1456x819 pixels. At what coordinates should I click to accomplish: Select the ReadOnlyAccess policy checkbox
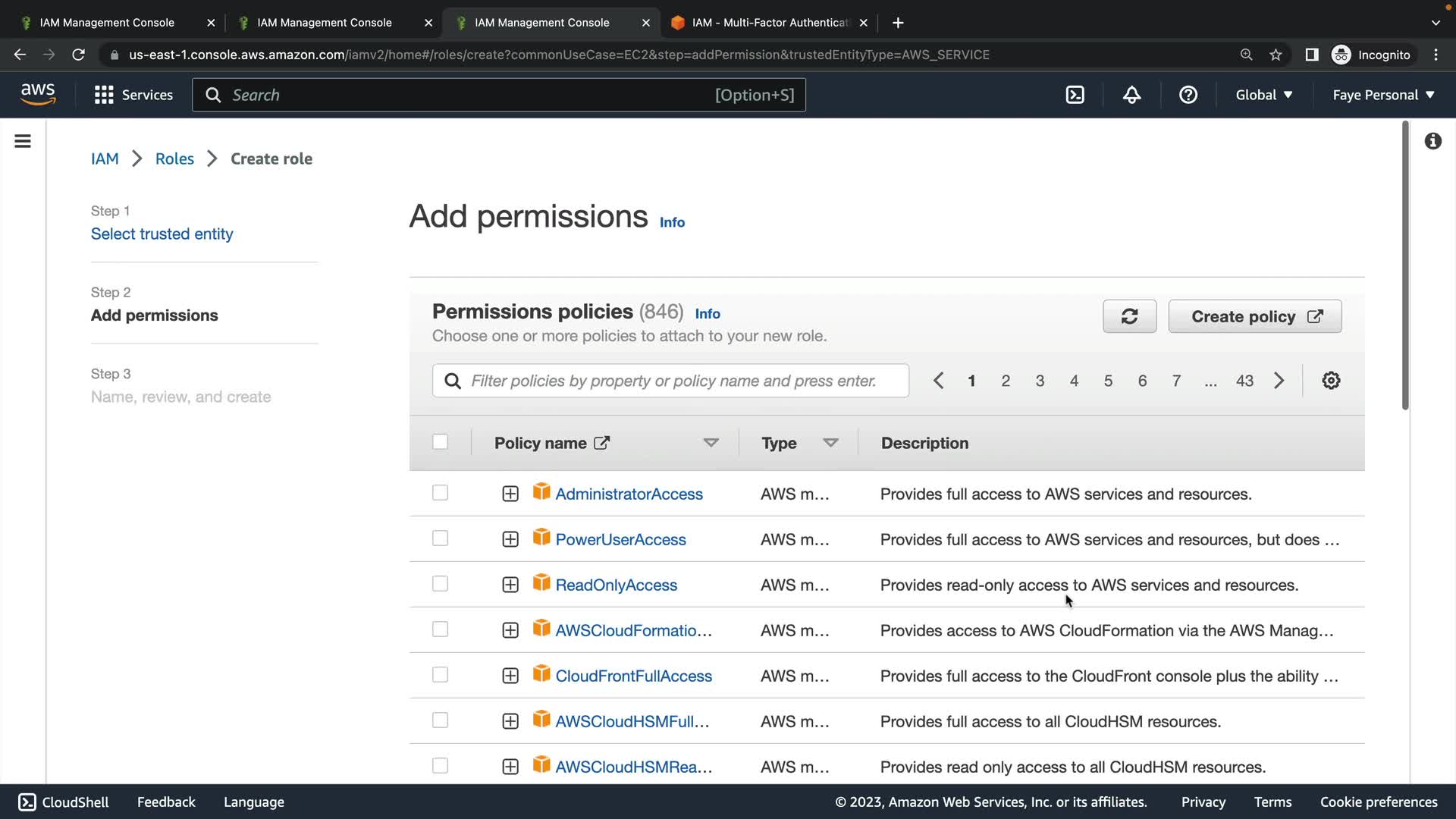tap(440, 584)
